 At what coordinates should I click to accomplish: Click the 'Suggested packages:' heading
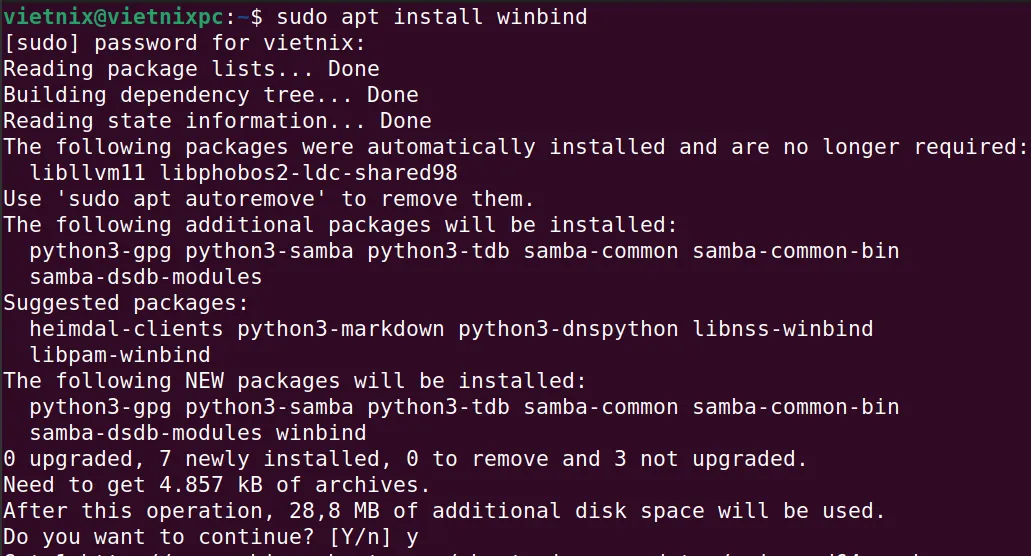click(126, 303)
